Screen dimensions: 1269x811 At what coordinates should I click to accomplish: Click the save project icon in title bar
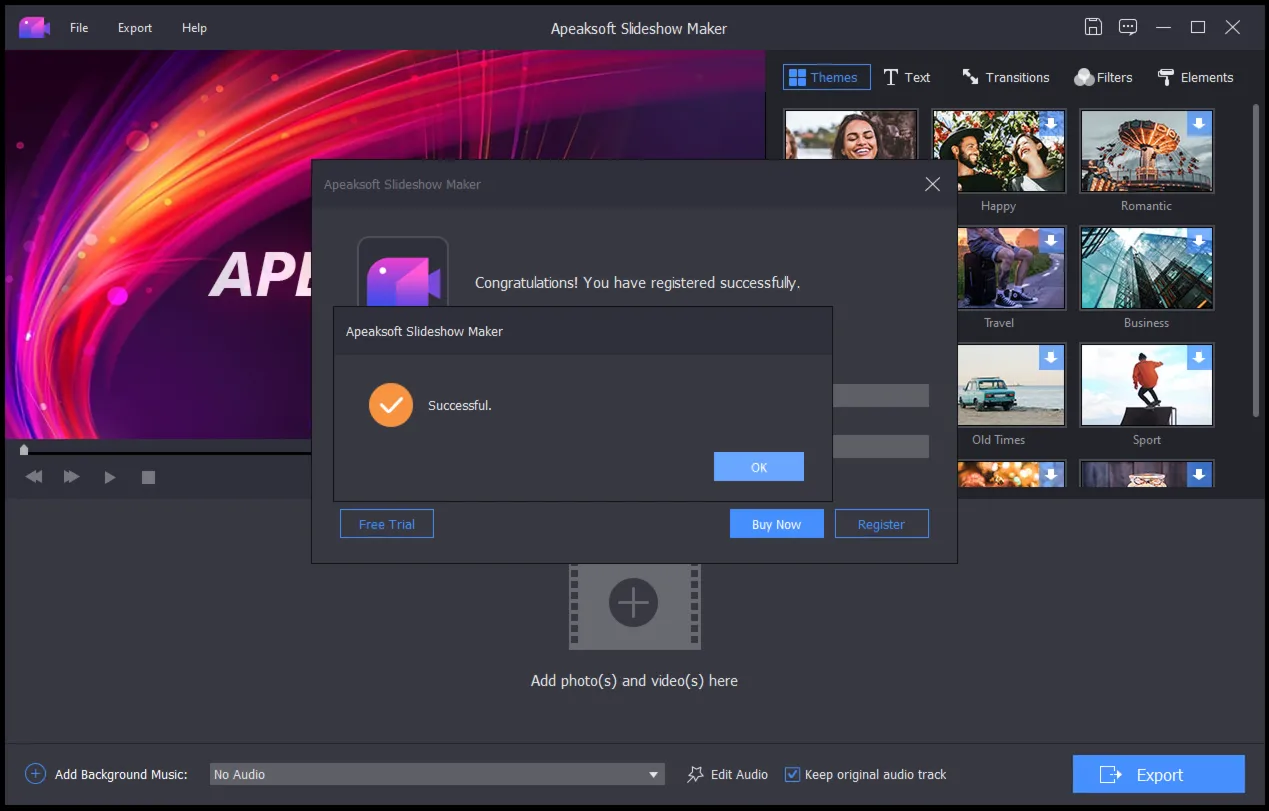pos(1093,27)
